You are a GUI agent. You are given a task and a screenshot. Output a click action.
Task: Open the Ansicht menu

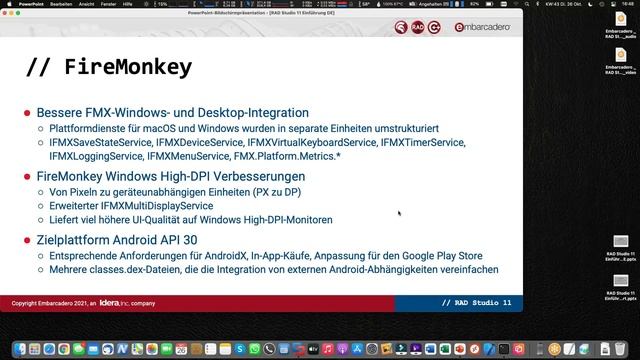click(x=87, y=4)
